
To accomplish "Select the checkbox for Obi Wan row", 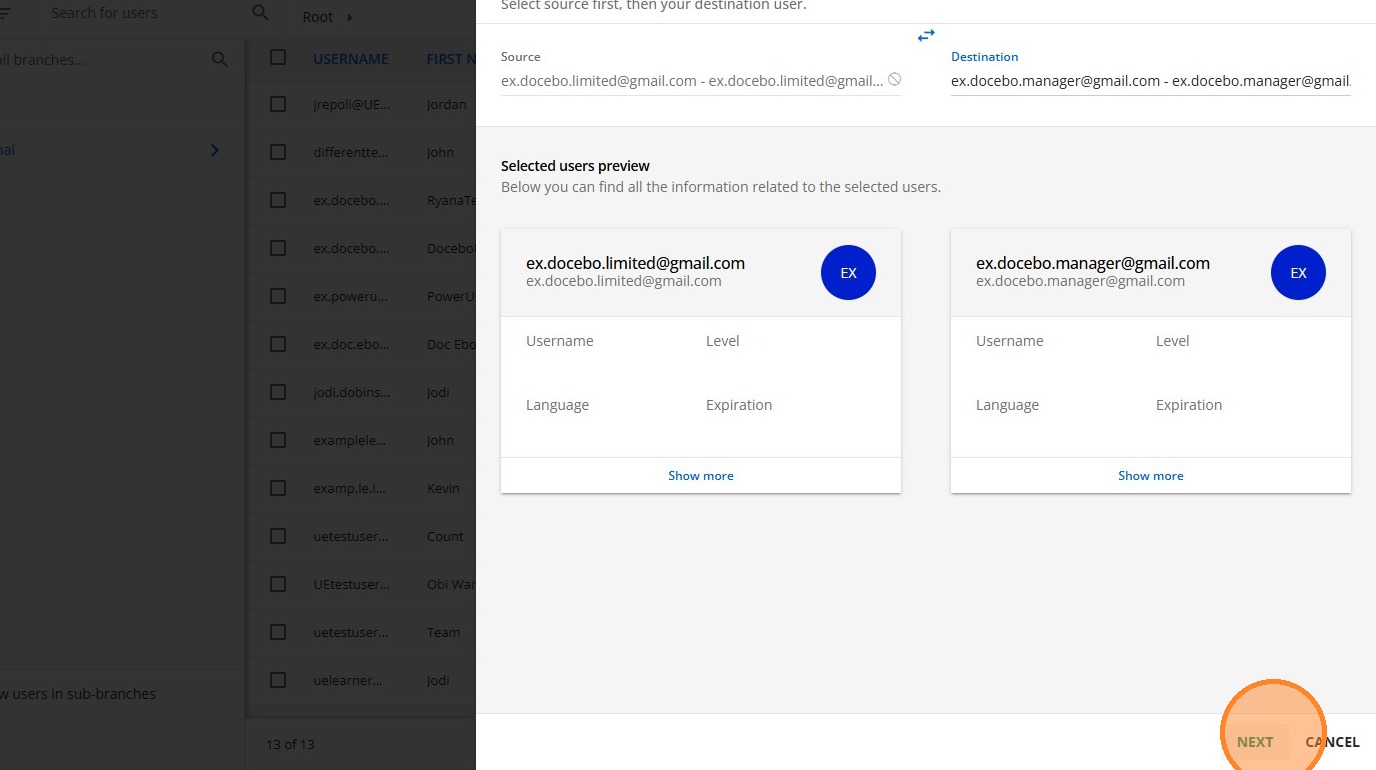I will tap(278, 584).
